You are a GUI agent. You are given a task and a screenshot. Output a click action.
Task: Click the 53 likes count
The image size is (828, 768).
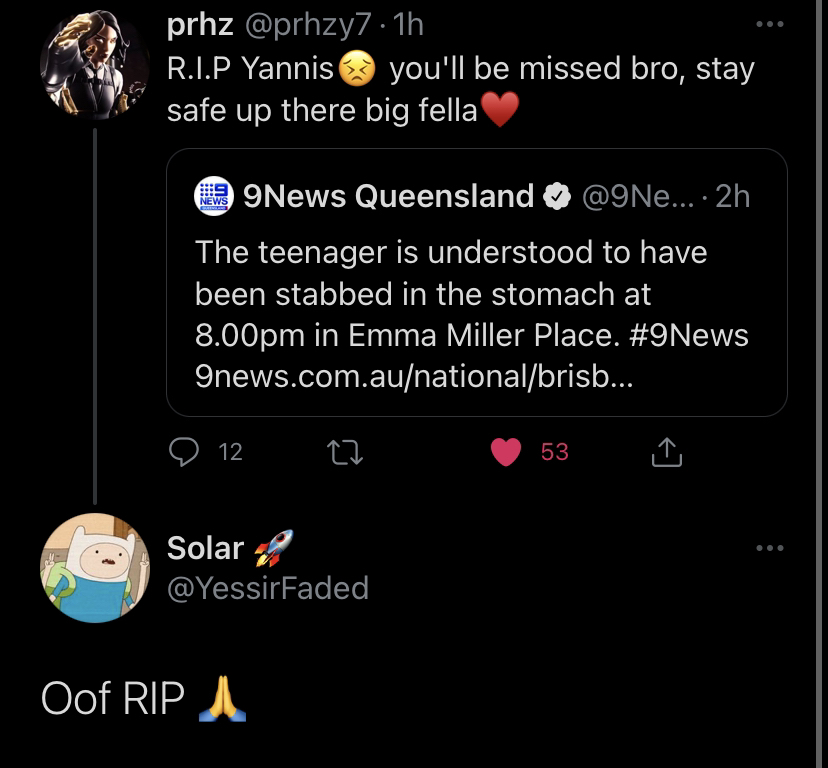554,452
